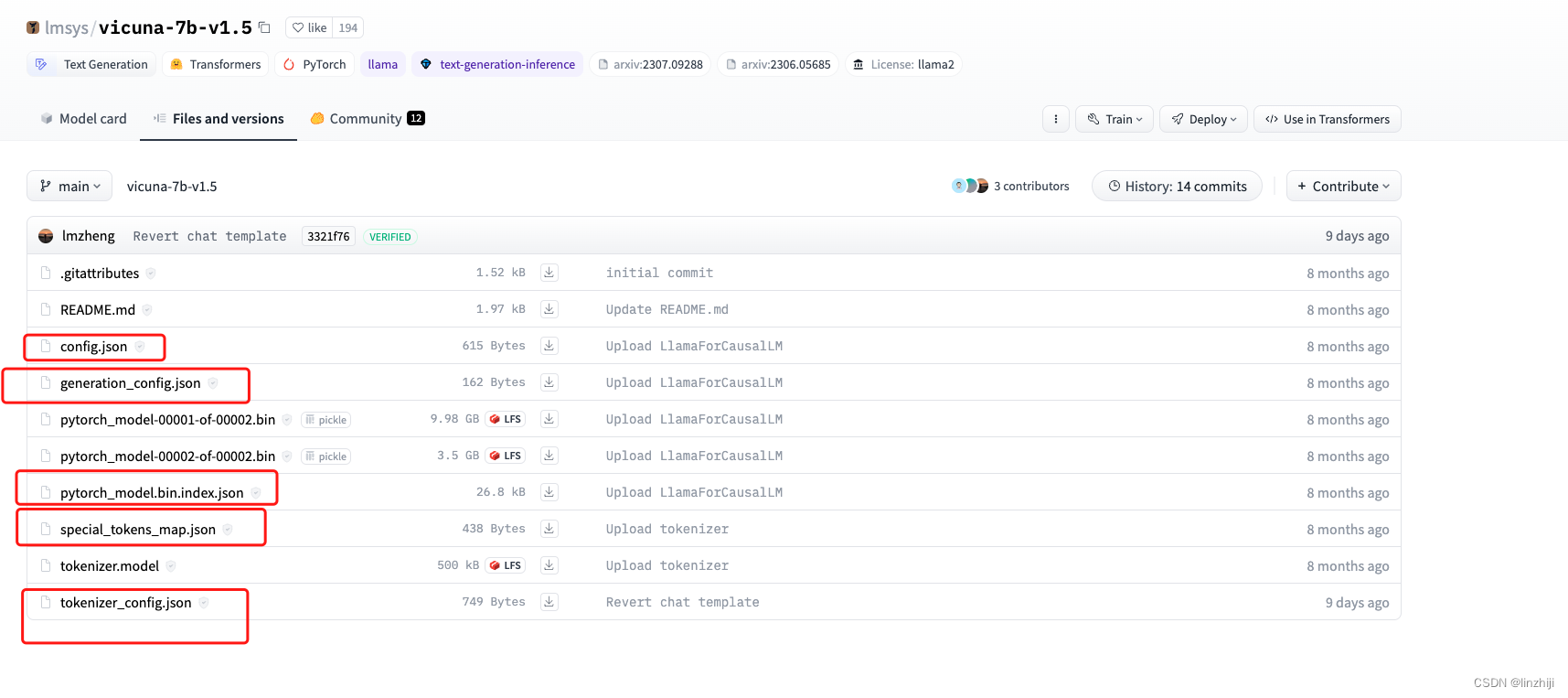Open the special_tokens_map.json file
This screenshot has width=1568, height=698.
[x=138, y=529]
